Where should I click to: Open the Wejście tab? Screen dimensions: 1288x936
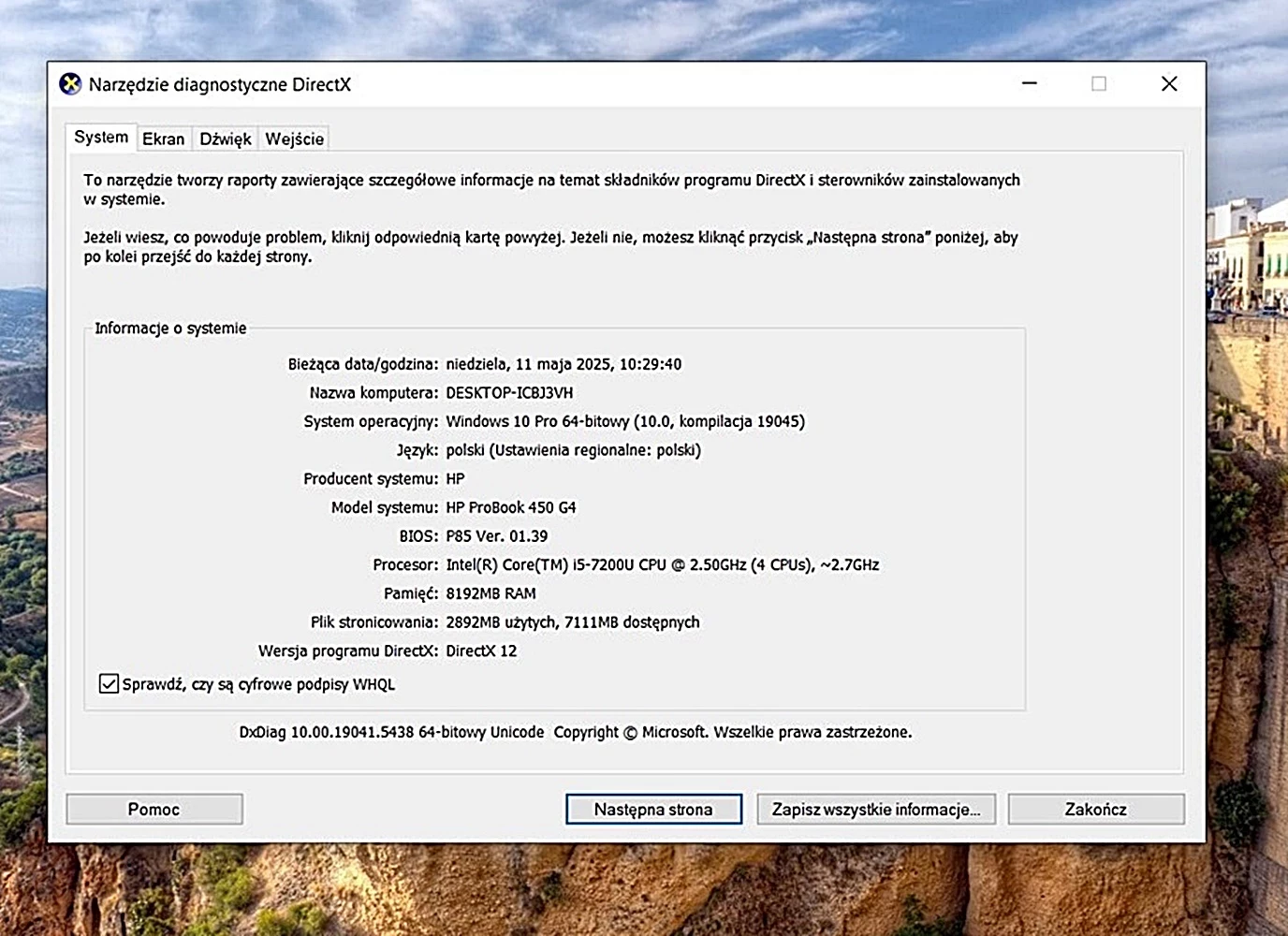click(294, 139)
